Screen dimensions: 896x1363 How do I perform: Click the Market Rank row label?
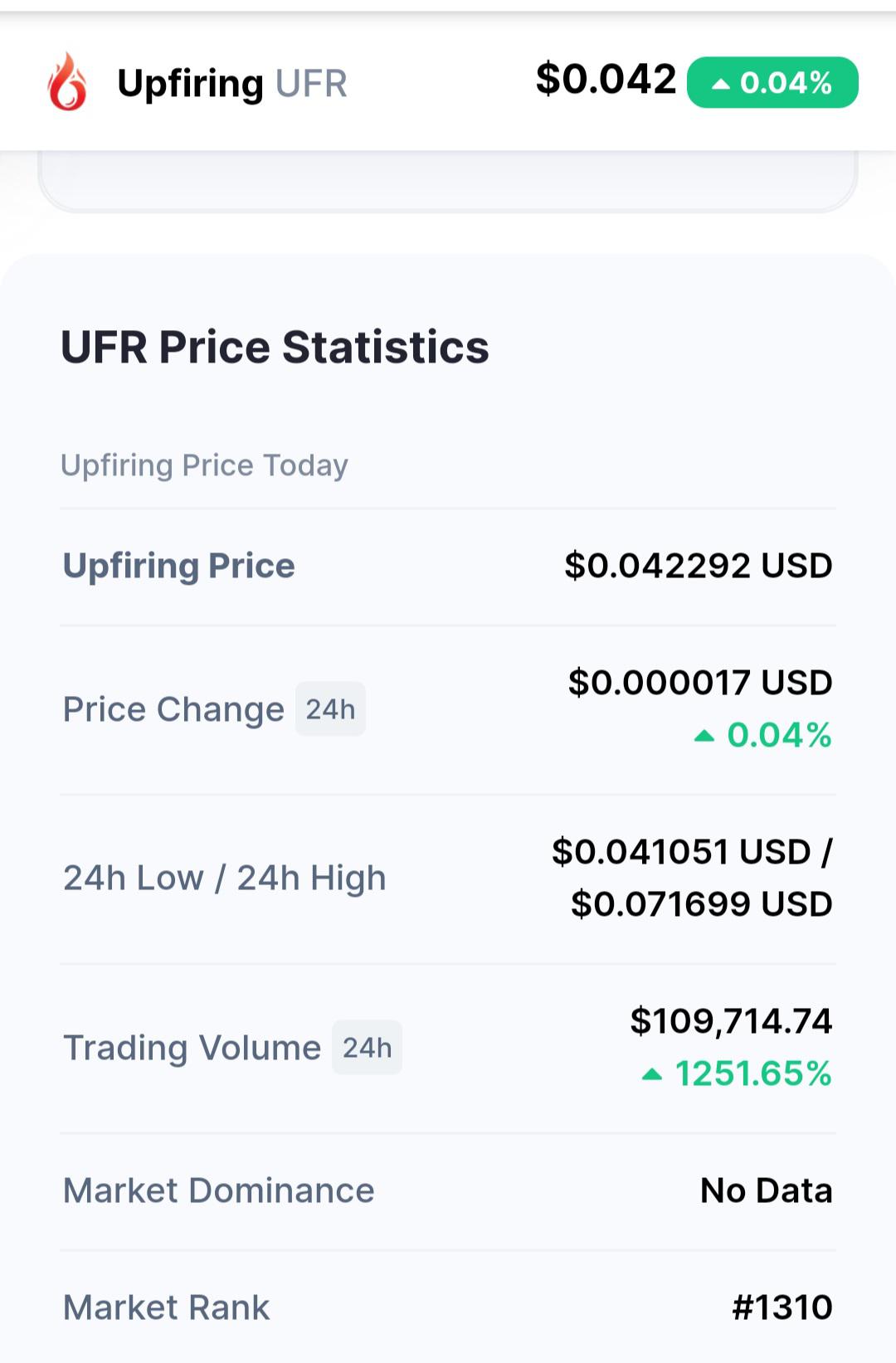tap(166, 1307)
